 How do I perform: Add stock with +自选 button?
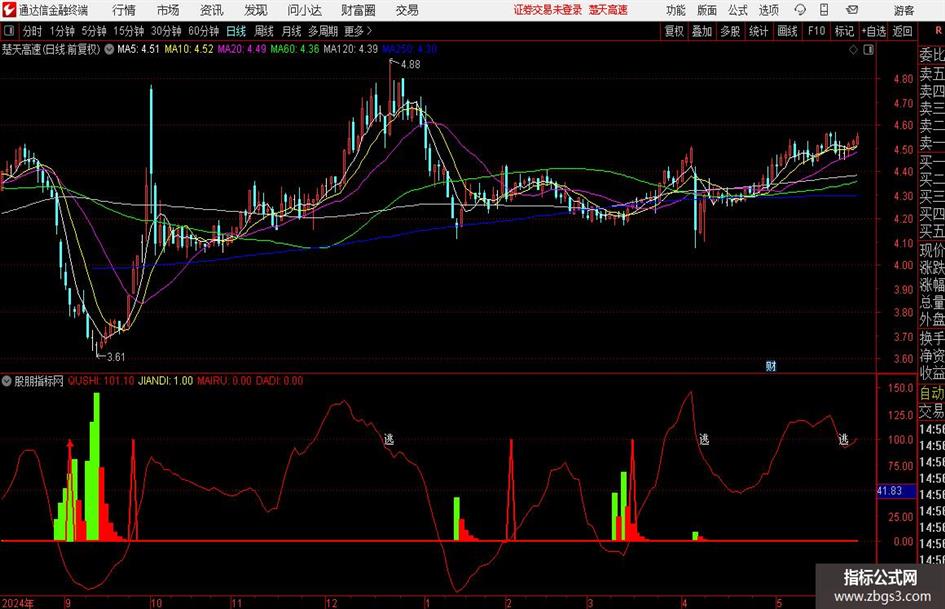pyautogui.click(x=874, y=31)
